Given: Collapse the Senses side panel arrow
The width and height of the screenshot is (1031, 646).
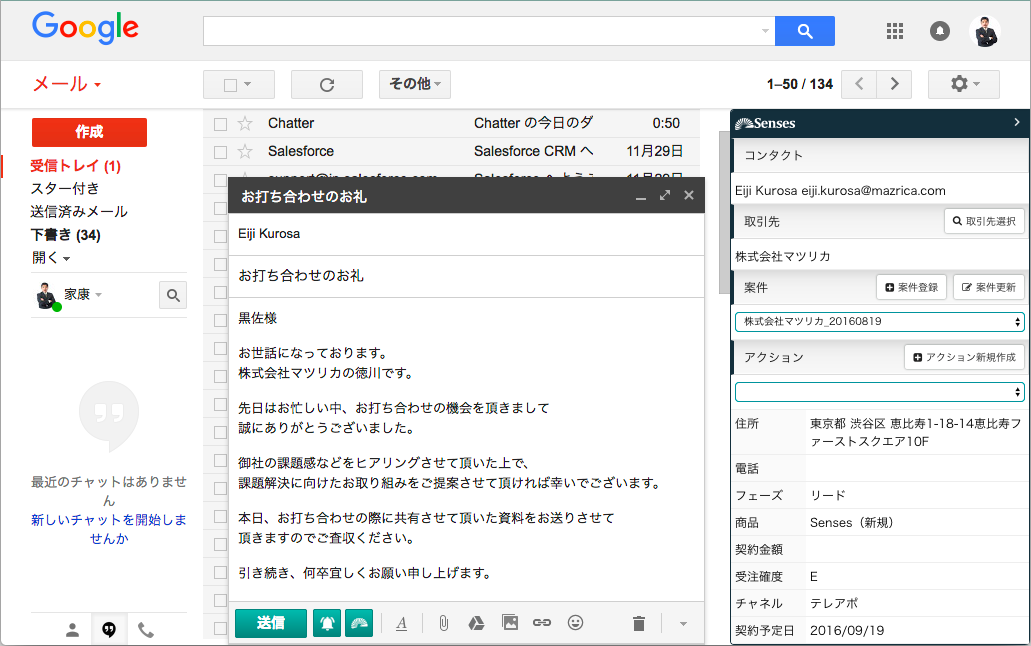Looking at the screenshot, I should [x=1017, y=122].
